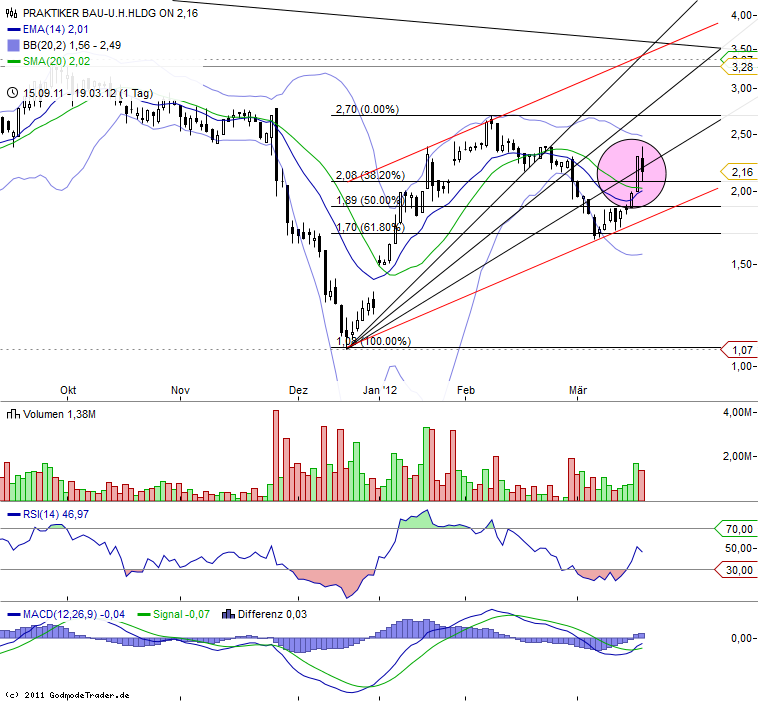Select the Volumen 1,38M label

(x=59, y=414)
